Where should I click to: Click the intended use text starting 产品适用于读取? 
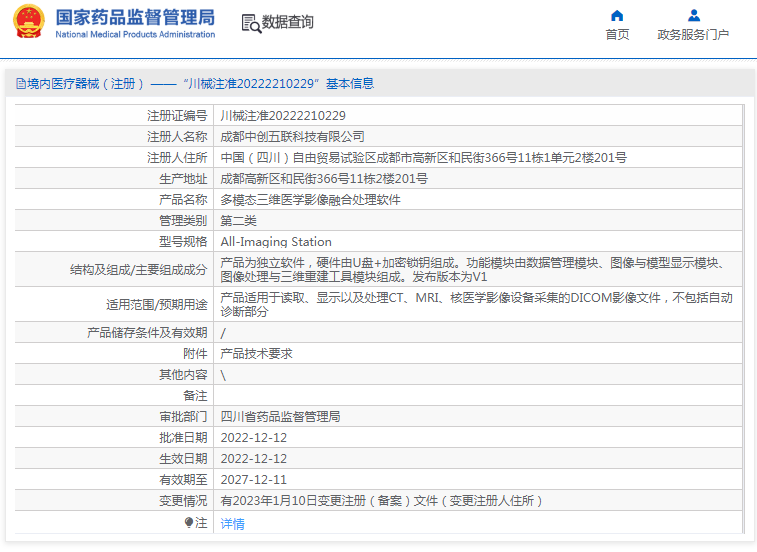pos(478,304)
